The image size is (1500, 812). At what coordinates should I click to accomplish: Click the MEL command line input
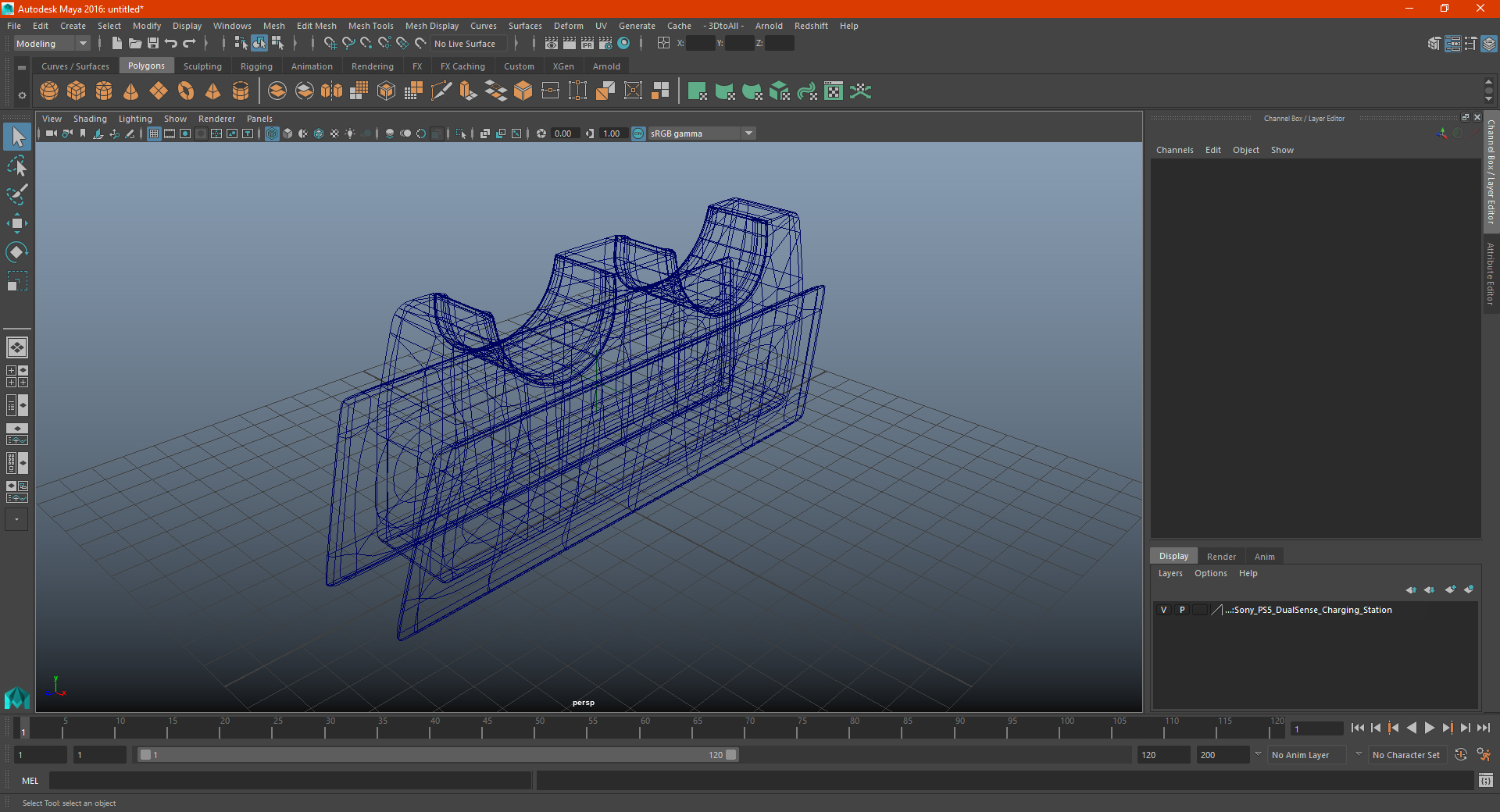tap(290, 781)
